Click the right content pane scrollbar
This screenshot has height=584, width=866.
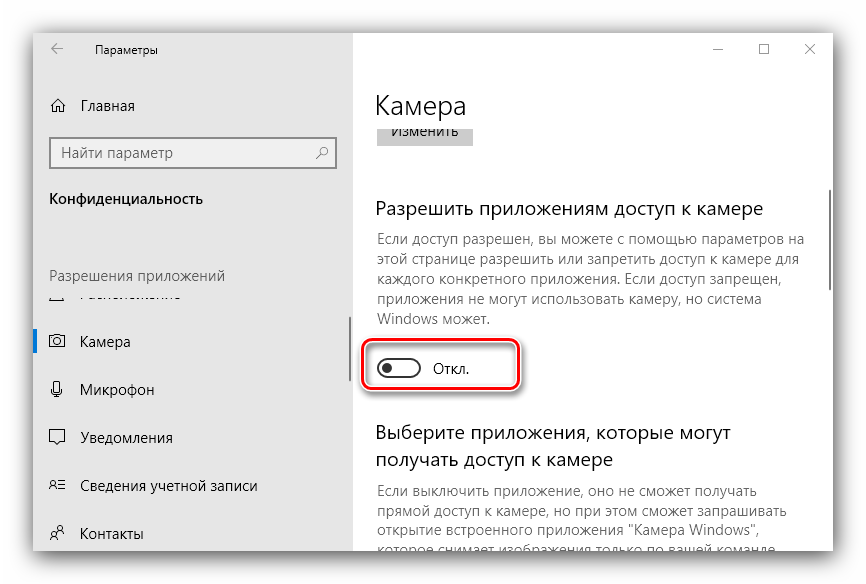click(829, 240)
